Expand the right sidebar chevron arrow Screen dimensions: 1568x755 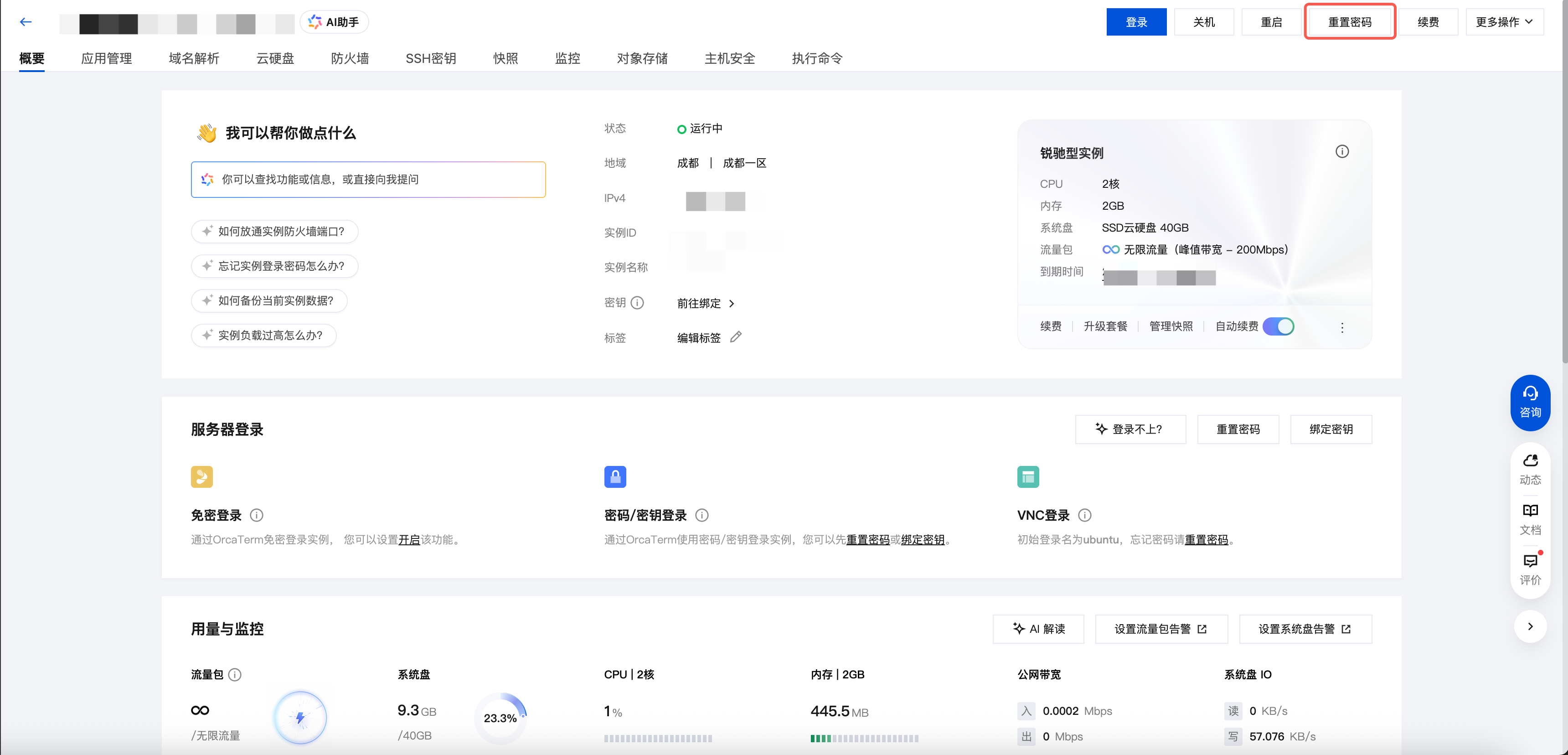(x=1530, y=626)
